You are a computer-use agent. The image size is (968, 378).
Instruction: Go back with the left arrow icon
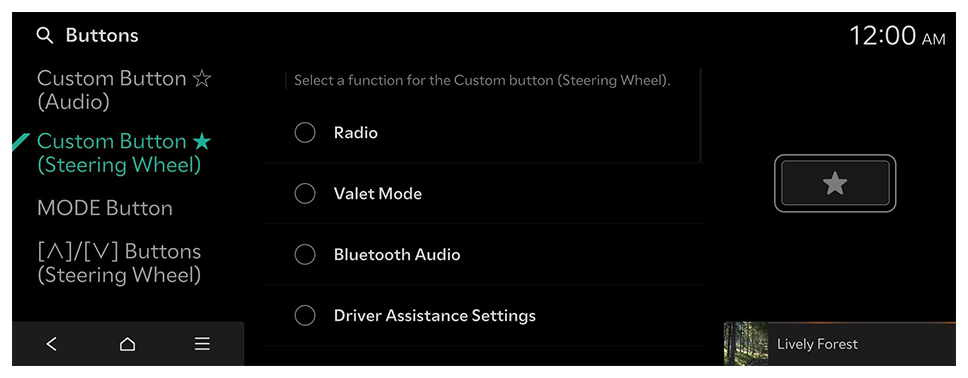pos(52,344)
